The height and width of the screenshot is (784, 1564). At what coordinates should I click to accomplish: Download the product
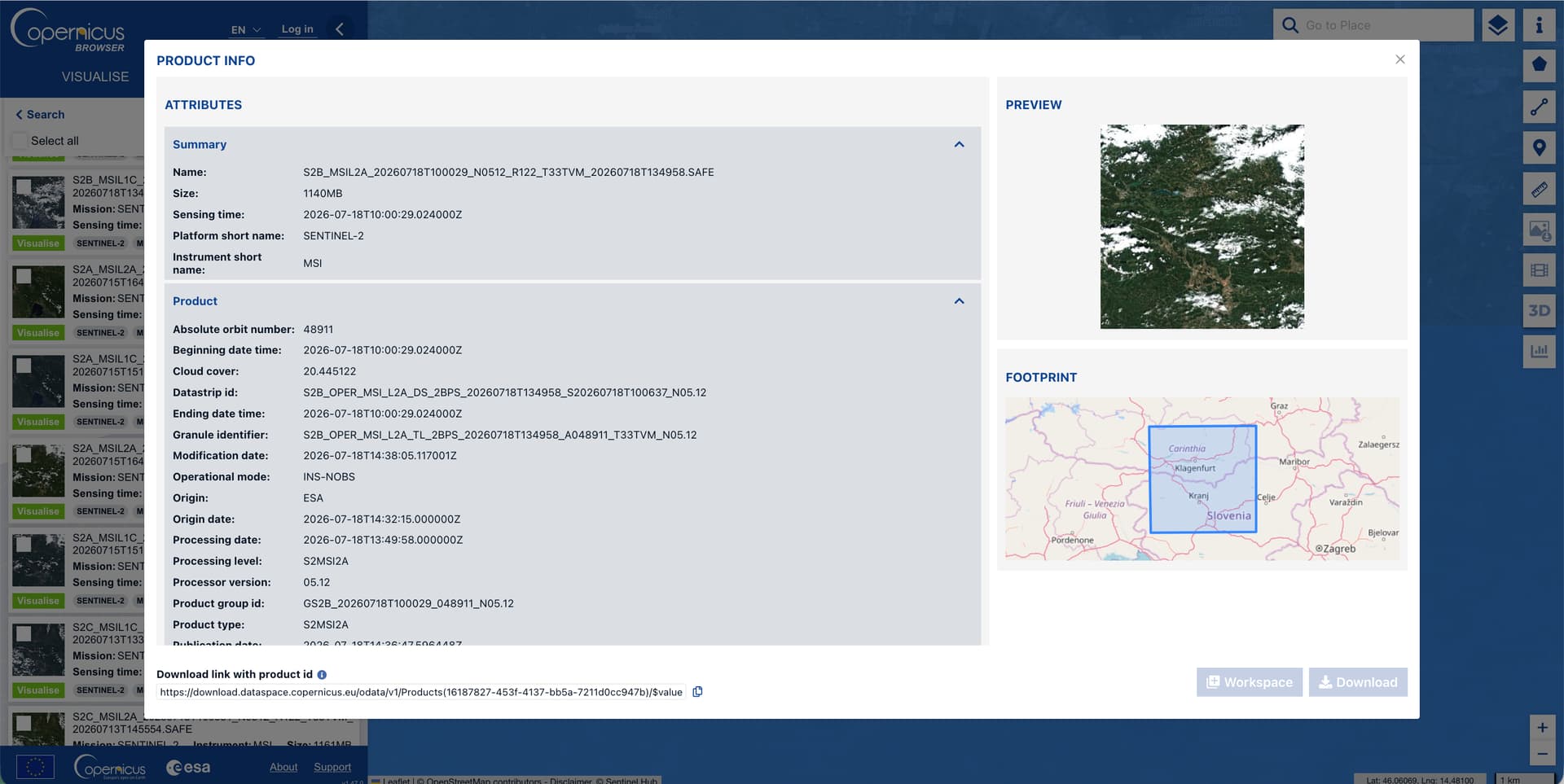coord(1358,682)
